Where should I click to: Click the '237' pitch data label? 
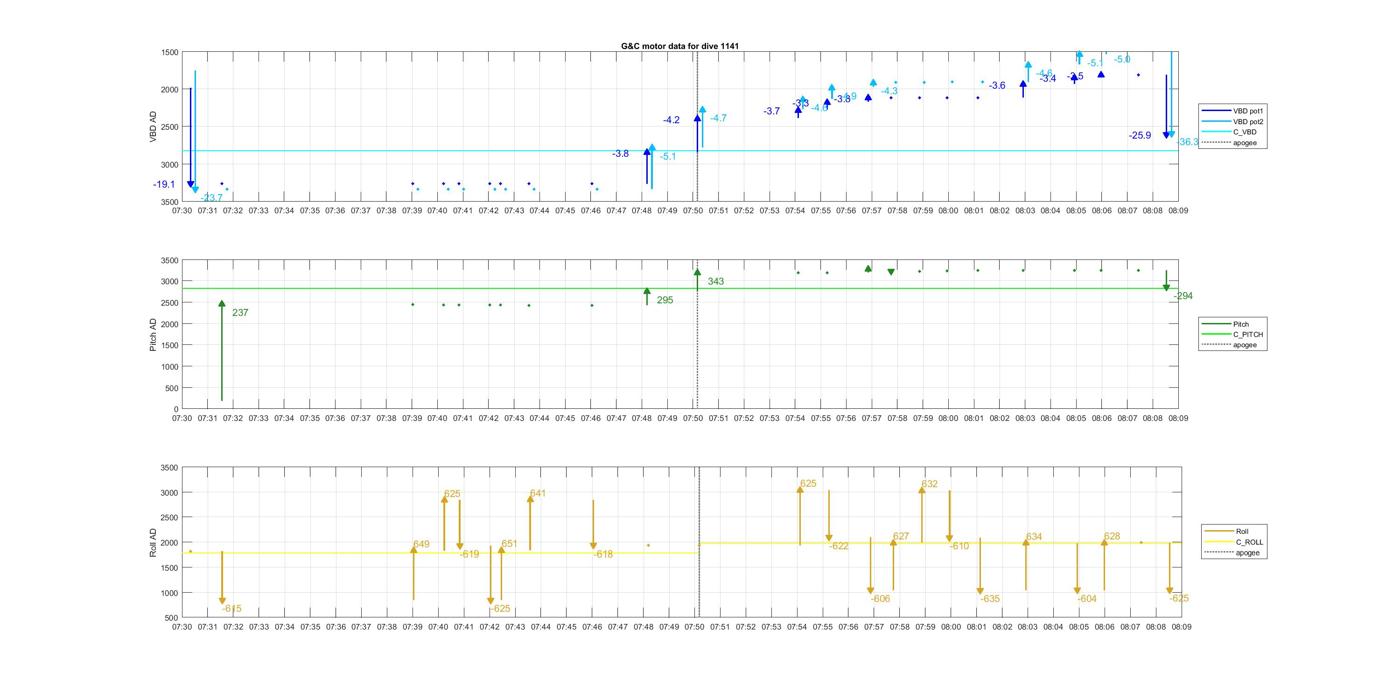click(240, 313)
